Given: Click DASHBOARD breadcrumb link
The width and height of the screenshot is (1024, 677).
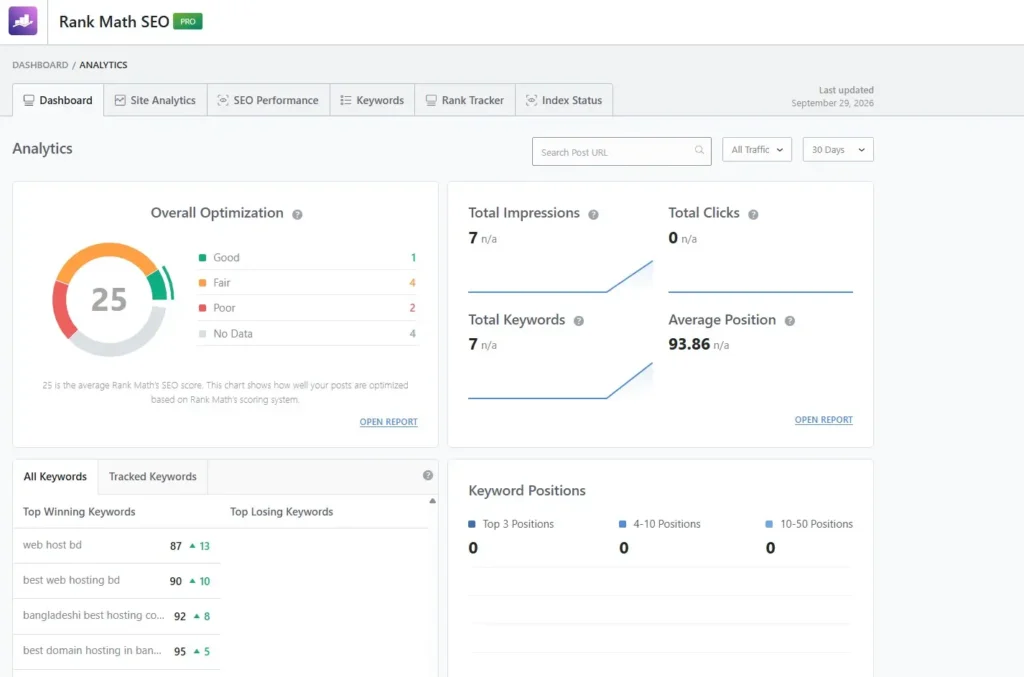Looking at the screenshot, I should [40, 65].
